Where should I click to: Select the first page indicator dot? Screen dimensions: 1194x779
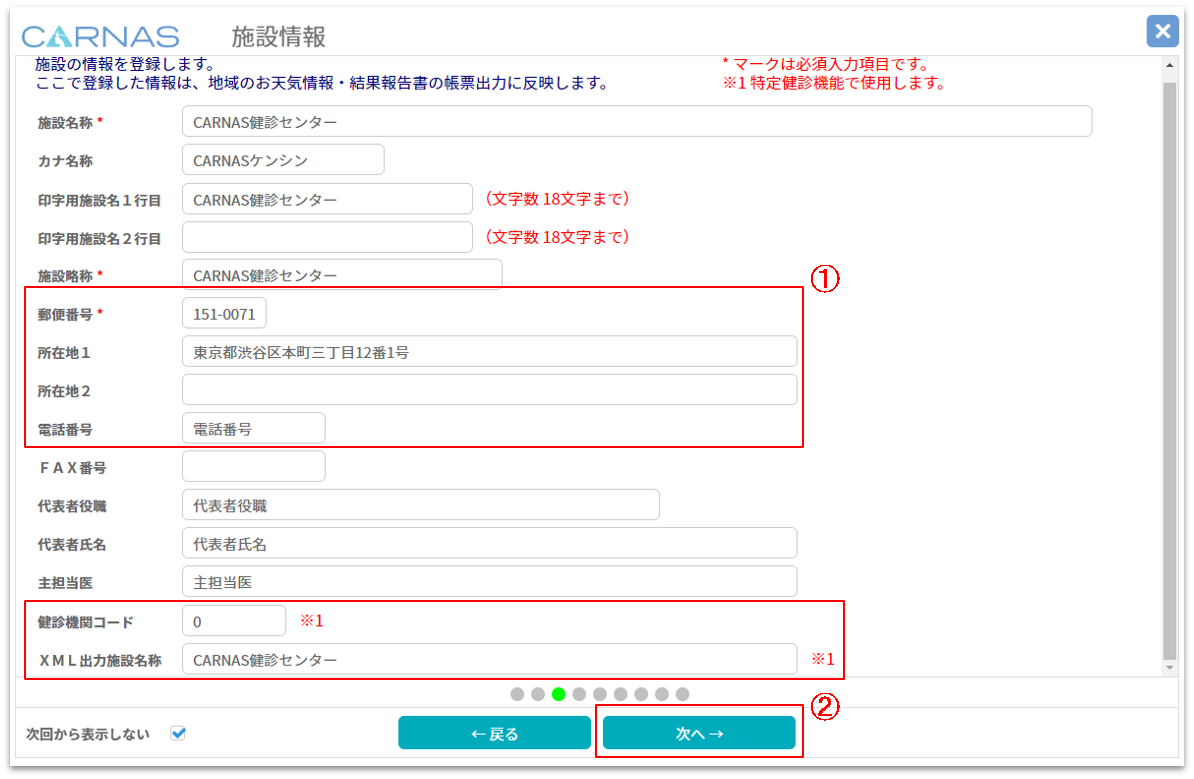(517, 694)
